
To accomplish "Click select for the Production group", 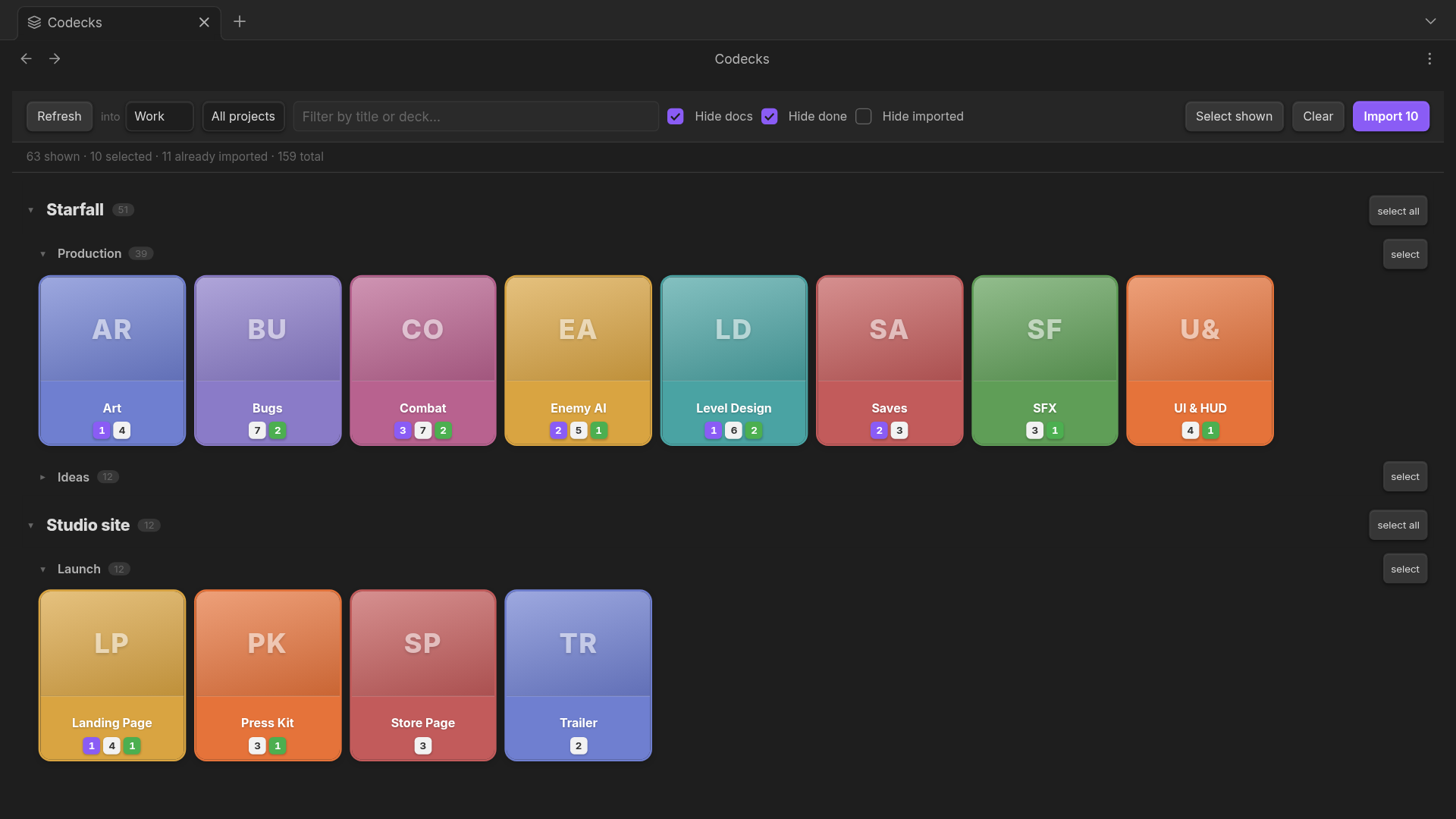I will pos(1404,254).
